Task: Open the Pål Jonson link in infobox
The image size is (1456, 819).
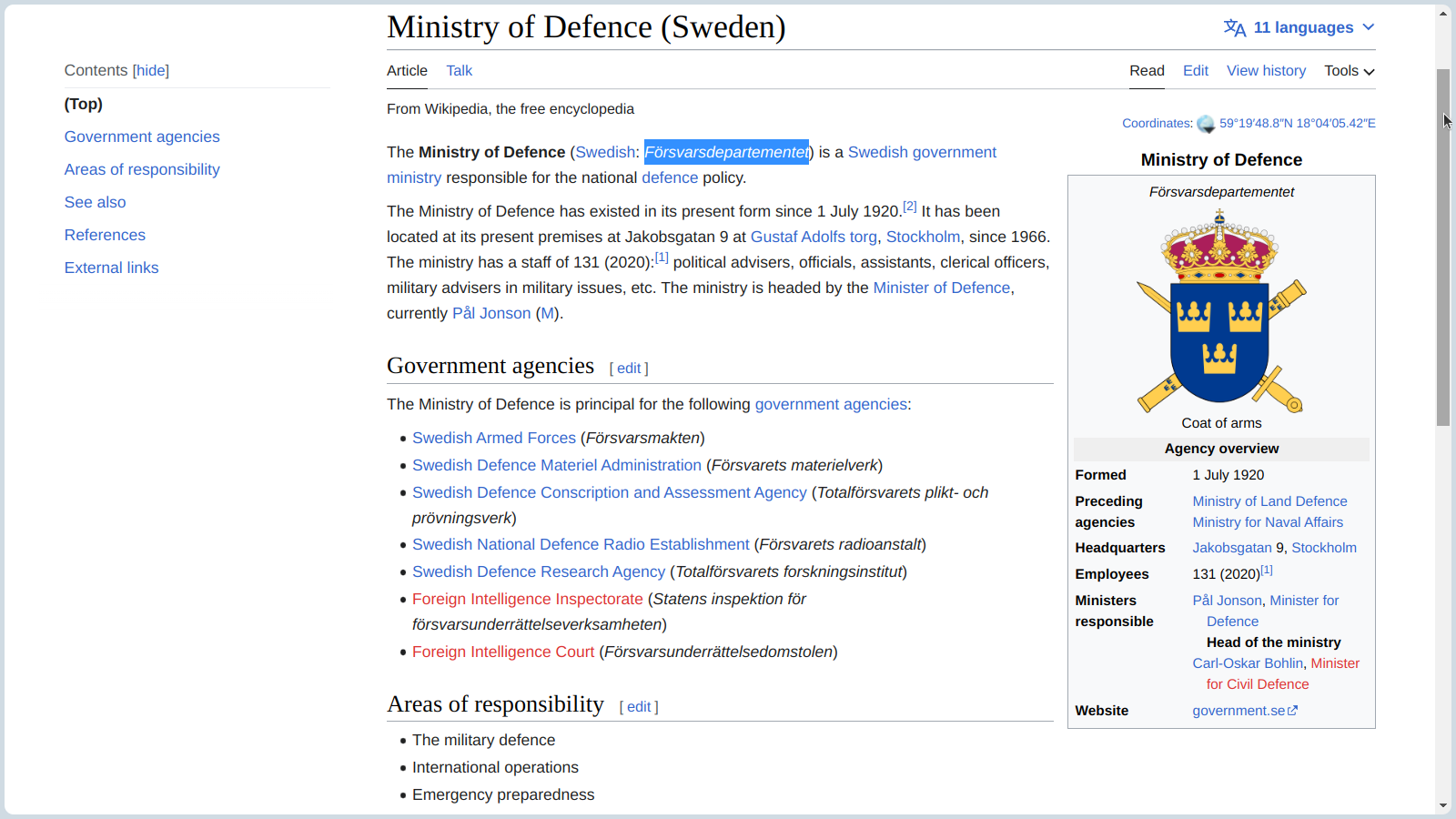Action: pyautogui.click(x=1227, y=601)
